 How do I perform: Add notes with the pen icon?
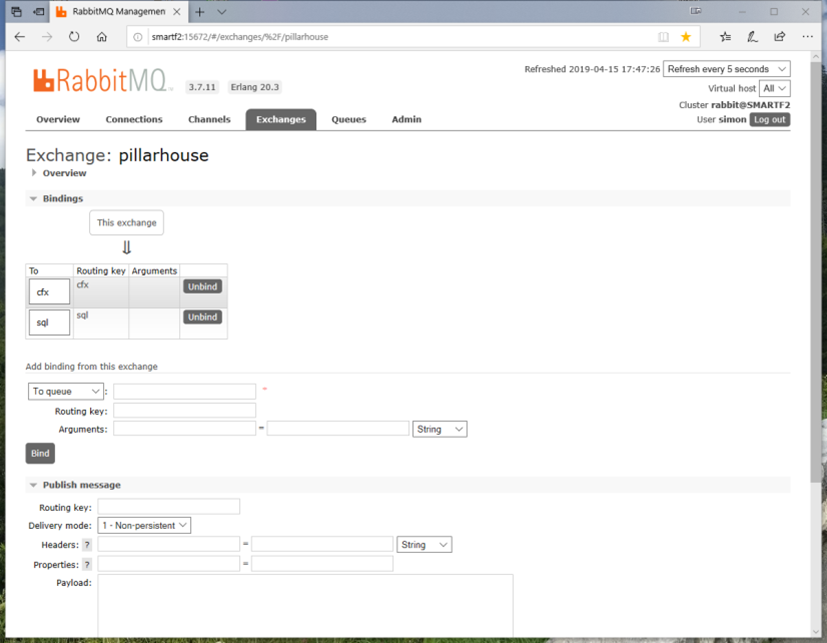click(x=753, y=37)
